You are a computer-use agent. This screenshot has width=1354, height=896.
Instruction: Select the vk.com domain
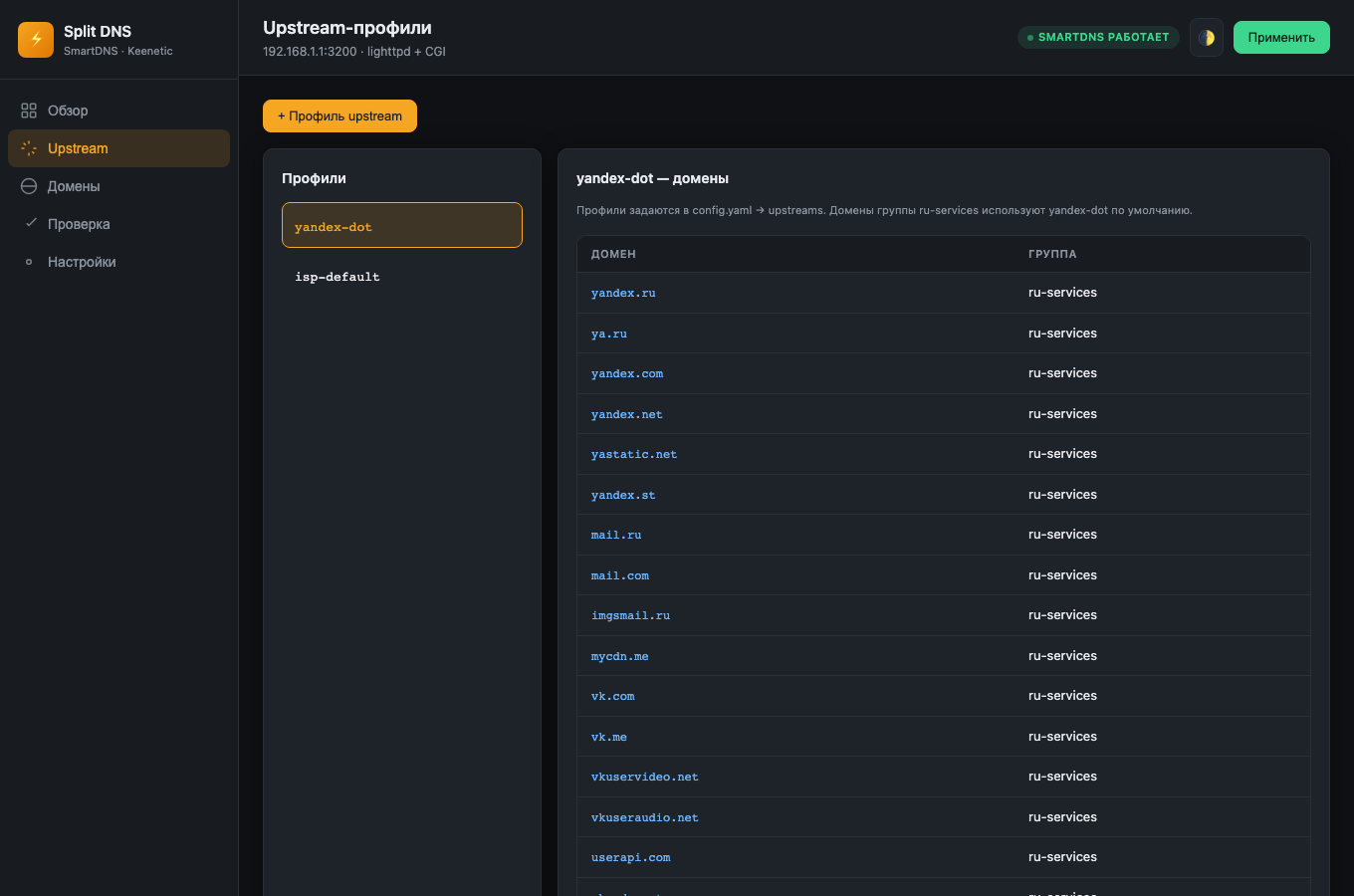613,696
